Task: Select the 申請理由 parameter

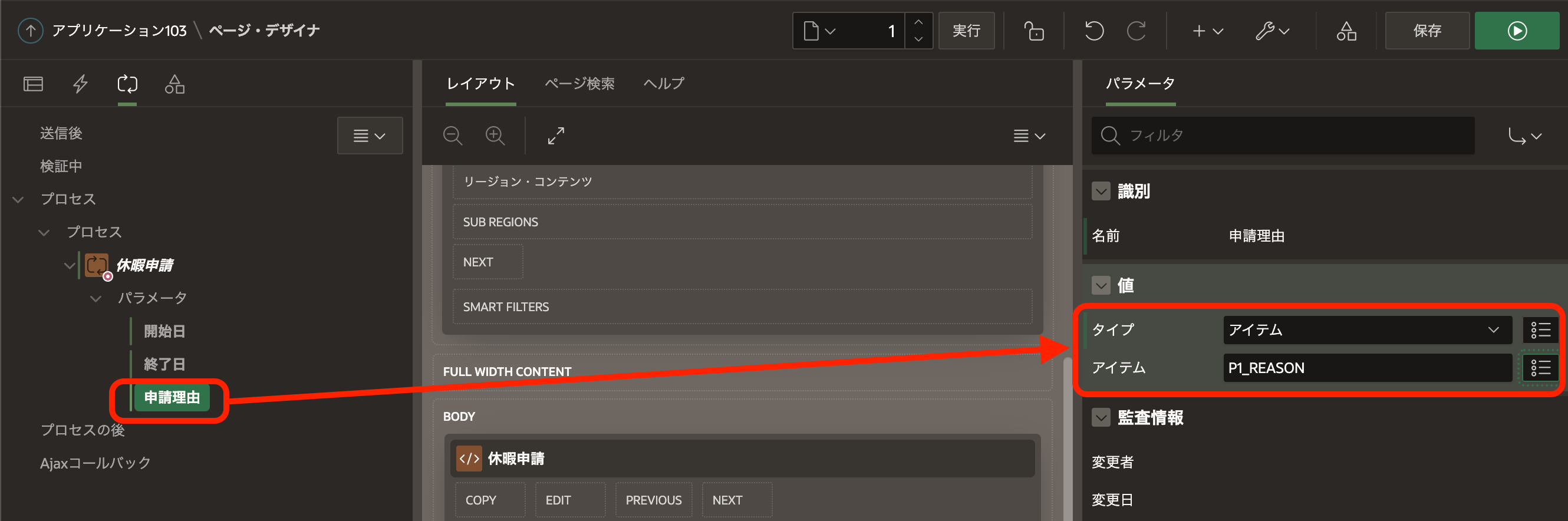Action: 172,397
